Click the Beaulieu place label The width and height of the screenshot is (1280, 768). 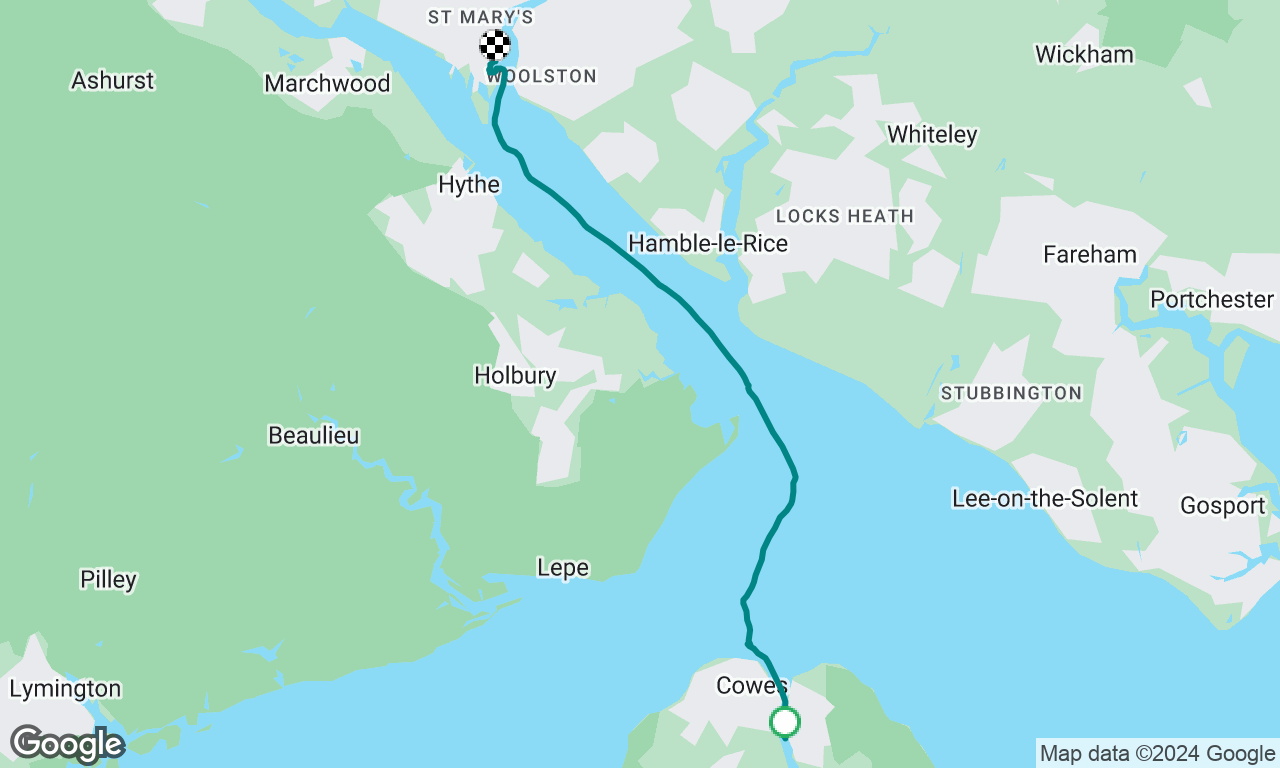point(313,435)
